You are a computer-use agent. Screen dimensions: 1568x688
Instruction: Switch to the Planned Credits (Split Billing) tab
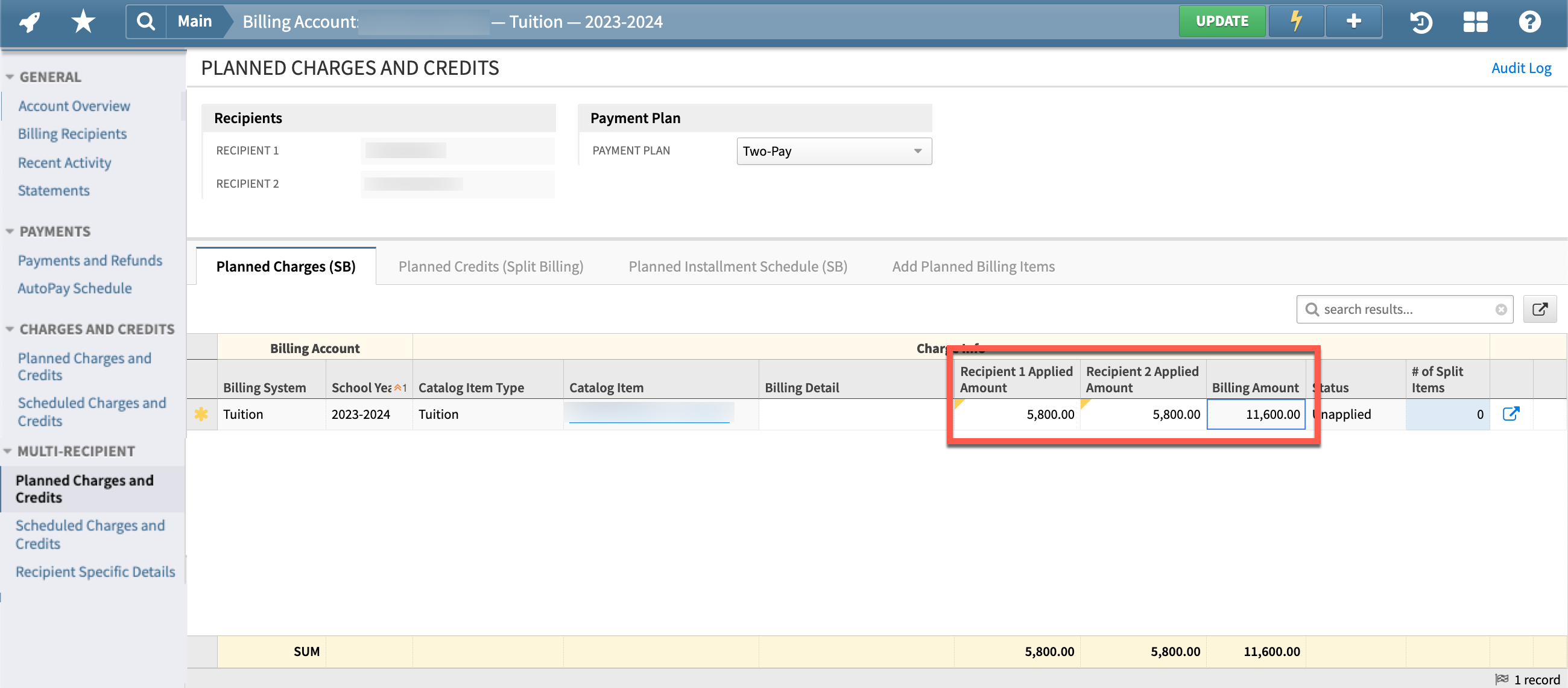491,266
